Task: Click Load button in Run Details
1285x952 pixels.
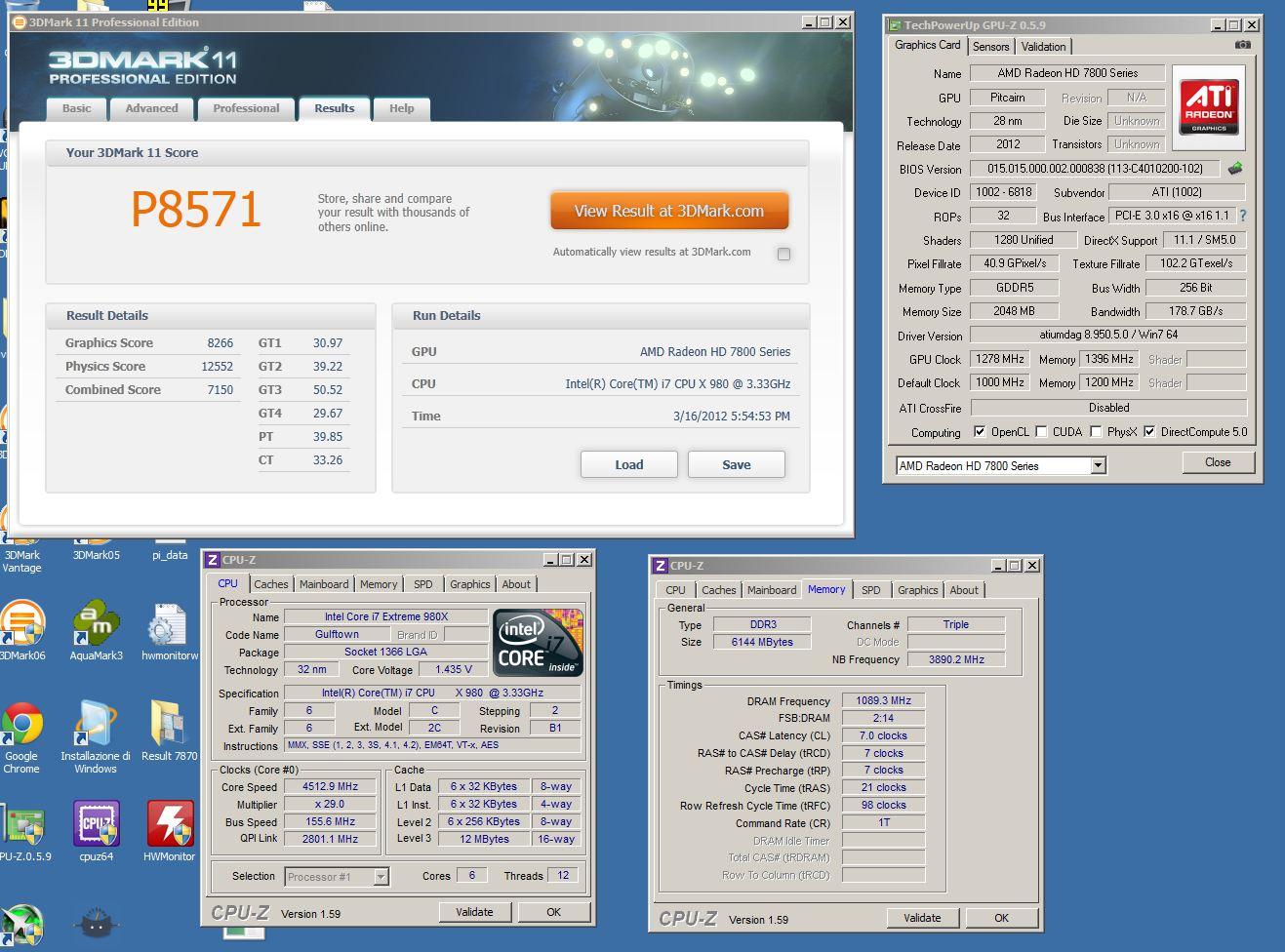Action: pyautogui.click(x=629, y=464)
